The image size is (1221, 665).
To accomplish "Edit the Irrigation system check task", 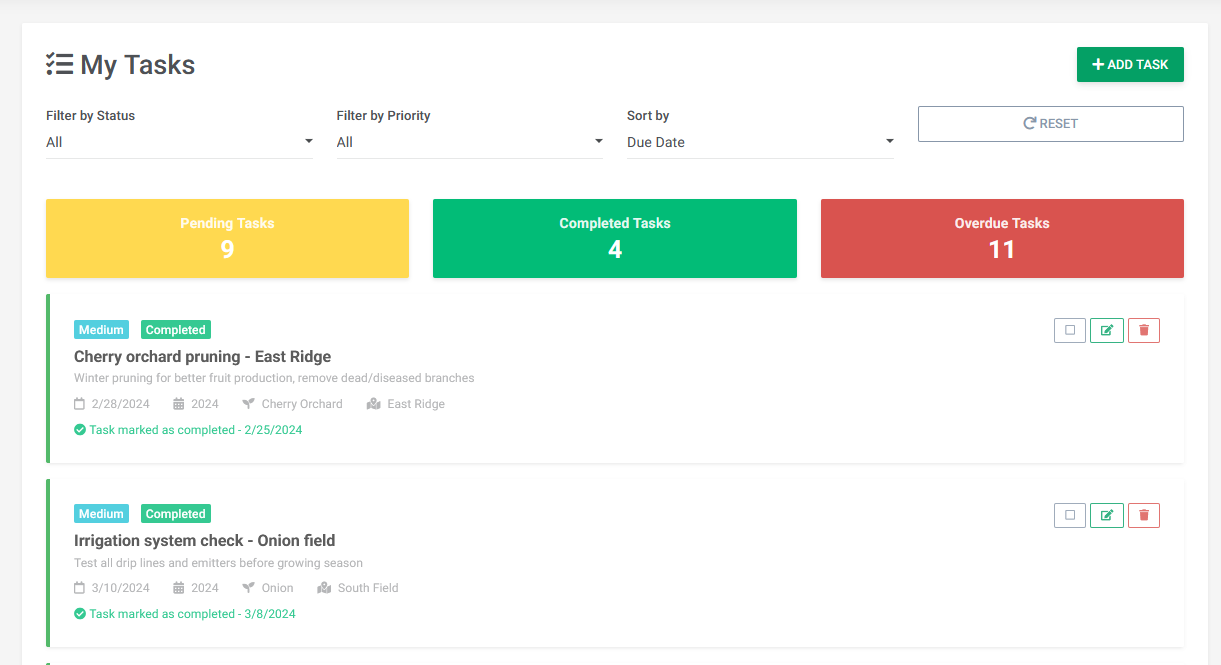I will (x=1106, y=515).
